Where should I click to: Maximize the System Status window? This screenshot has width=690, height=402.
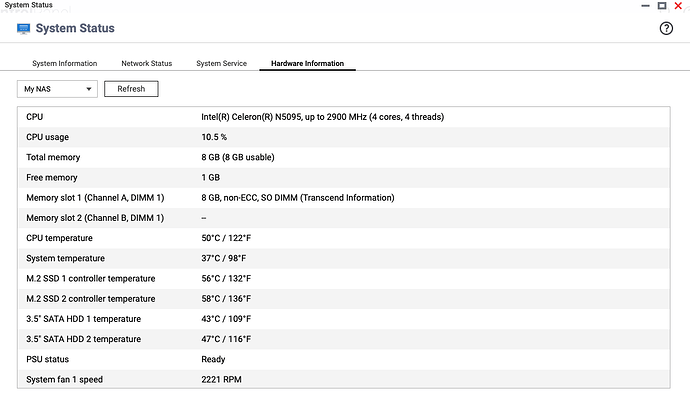tap(662, 6)
